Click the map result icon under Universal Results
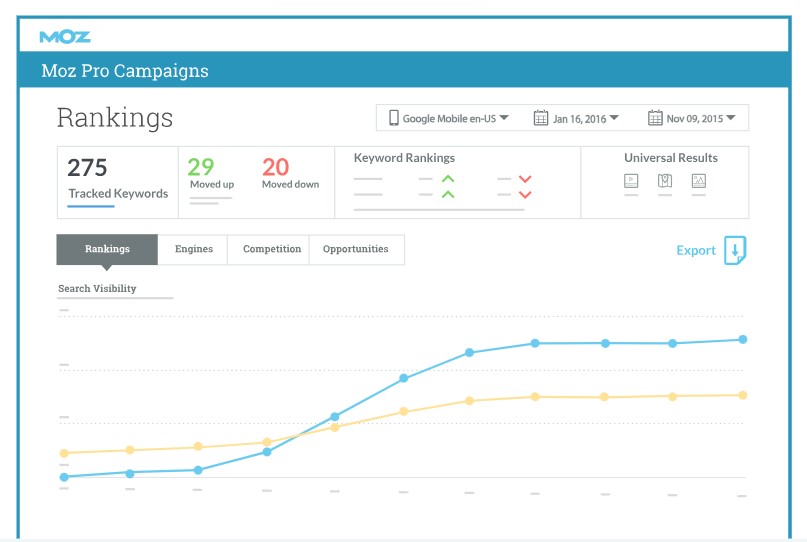This screenshot has height=542, width=807. pos(665,181)
